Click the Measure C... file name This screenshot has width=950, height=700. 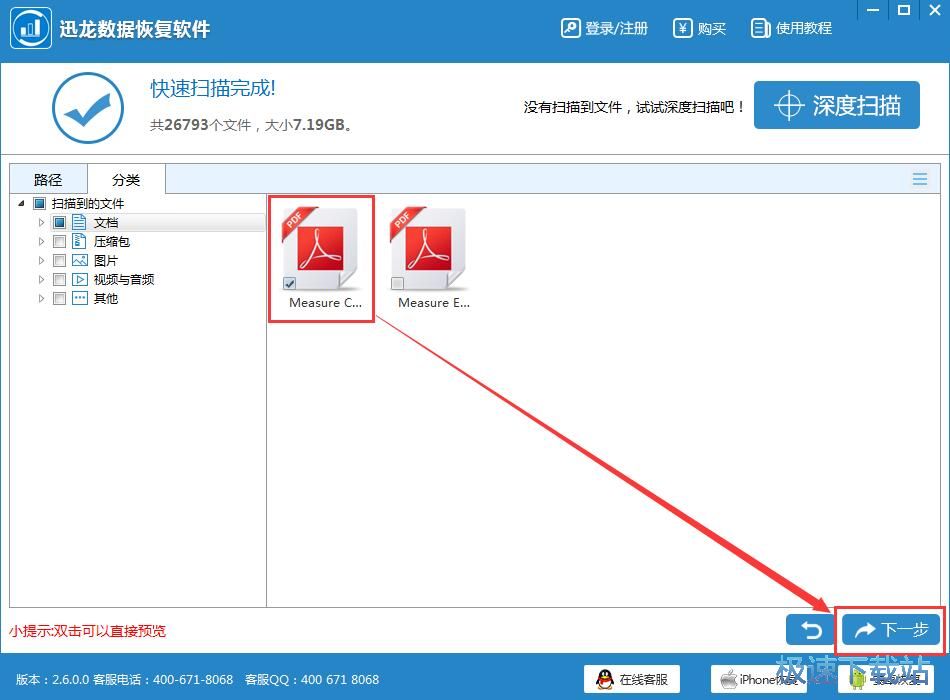325,302
